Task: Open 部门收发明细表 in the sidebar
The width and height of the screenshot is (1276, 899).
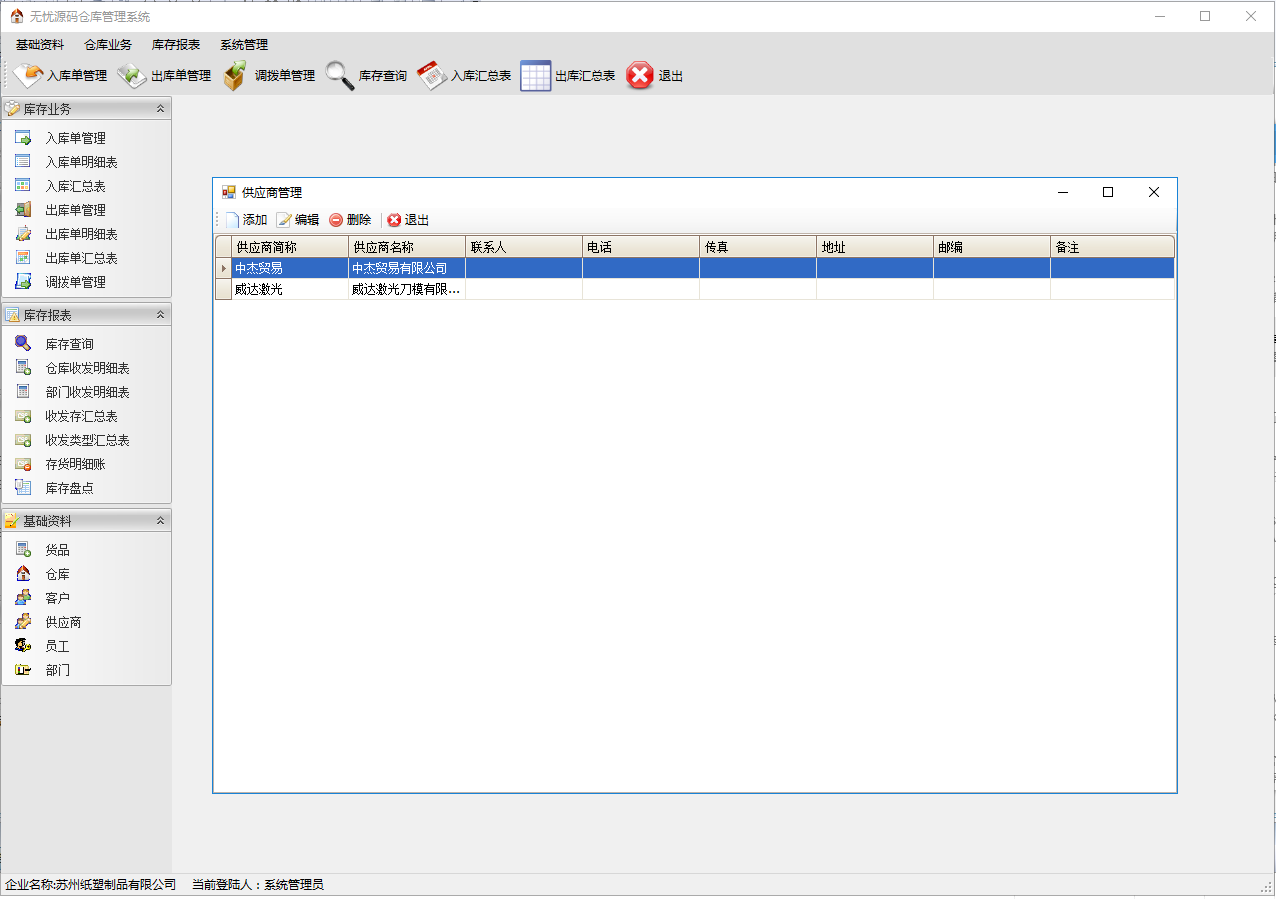Action: [x=87, y=392]
